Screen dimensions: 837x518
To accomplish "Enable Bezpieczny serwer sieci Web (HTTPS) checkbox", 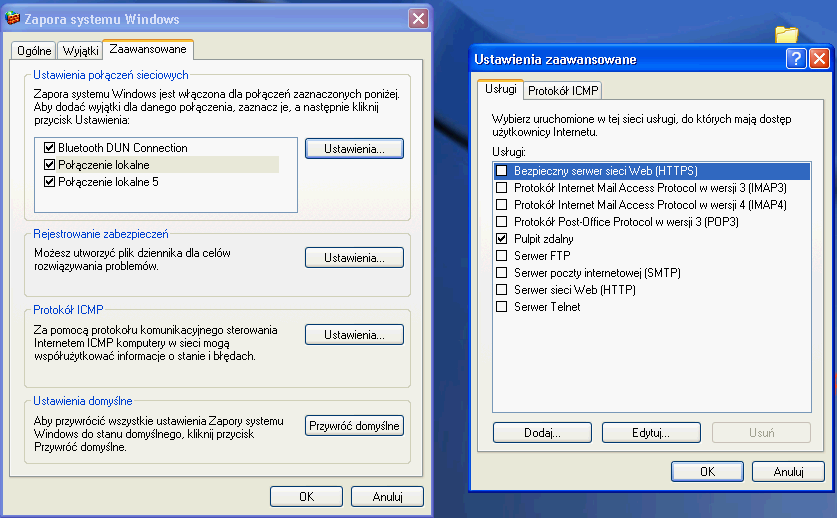I will pos(501,171).
